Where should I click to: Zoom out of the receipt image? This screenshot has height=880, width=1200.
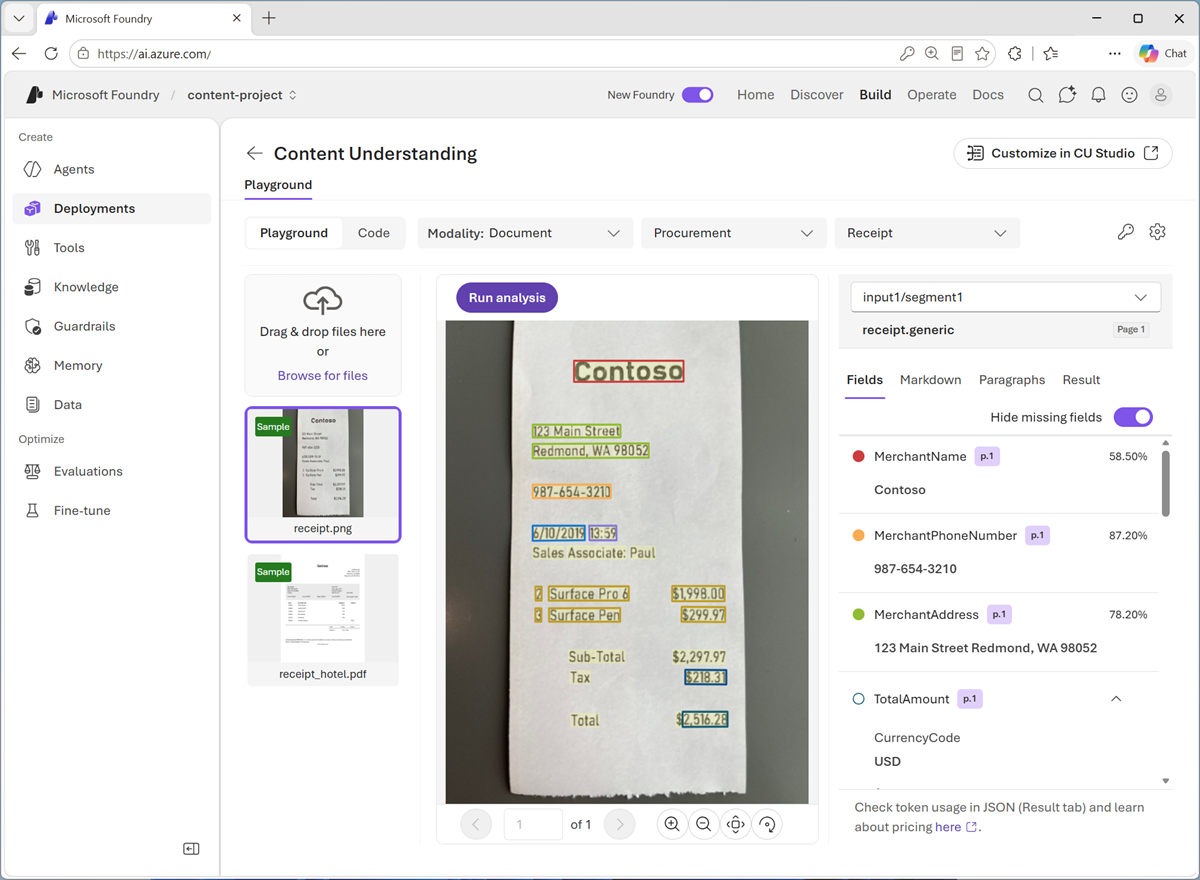tap(704, 824)
